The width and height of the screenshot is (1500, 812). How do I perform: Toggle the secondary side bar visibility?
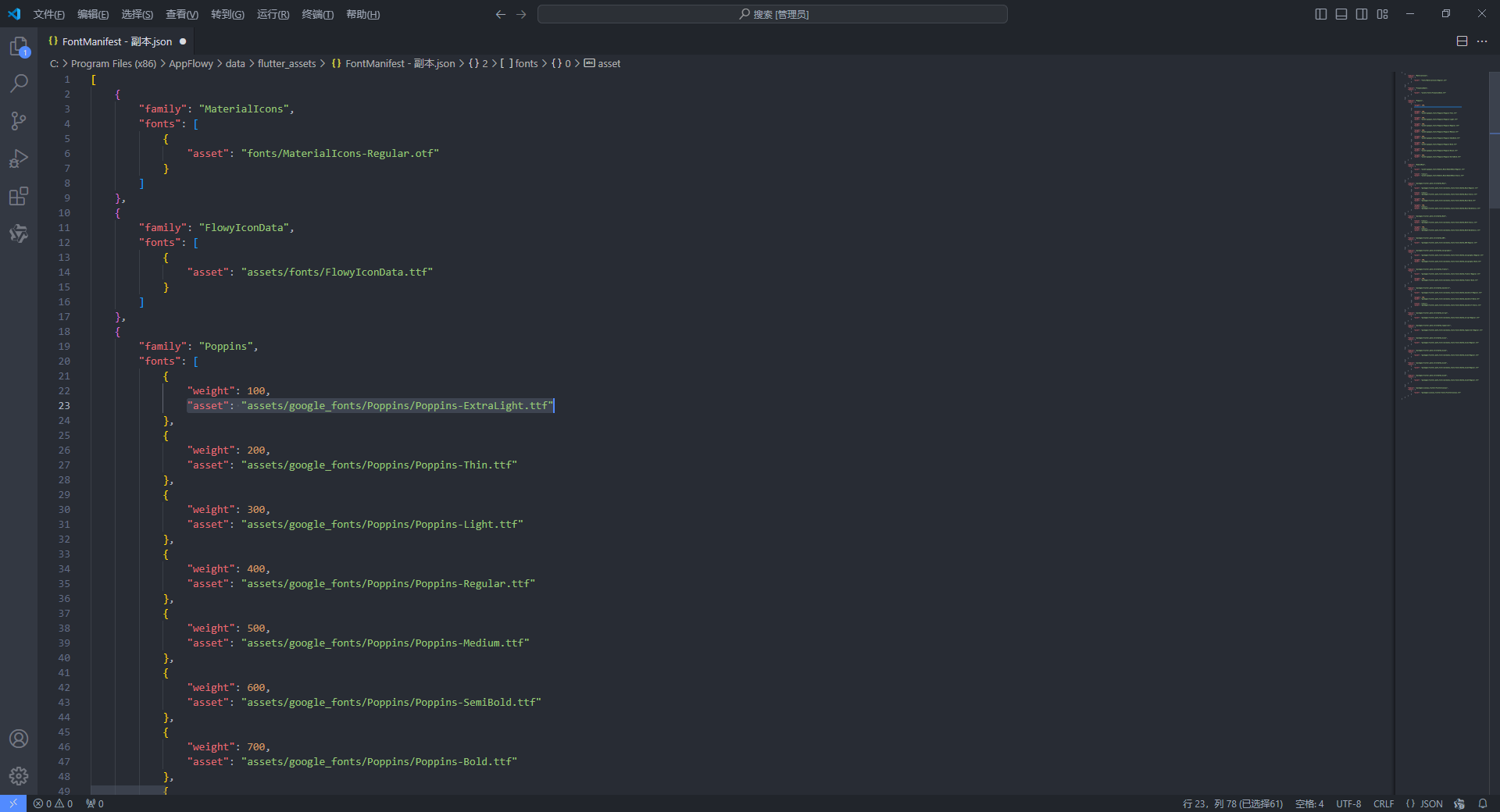click(1362, 14)
